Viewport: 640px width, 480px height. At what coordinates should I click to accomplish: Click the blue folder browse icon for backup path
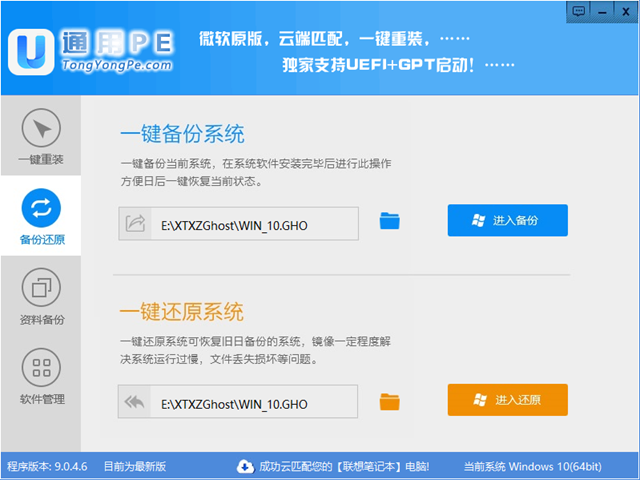tap(389, 221)
